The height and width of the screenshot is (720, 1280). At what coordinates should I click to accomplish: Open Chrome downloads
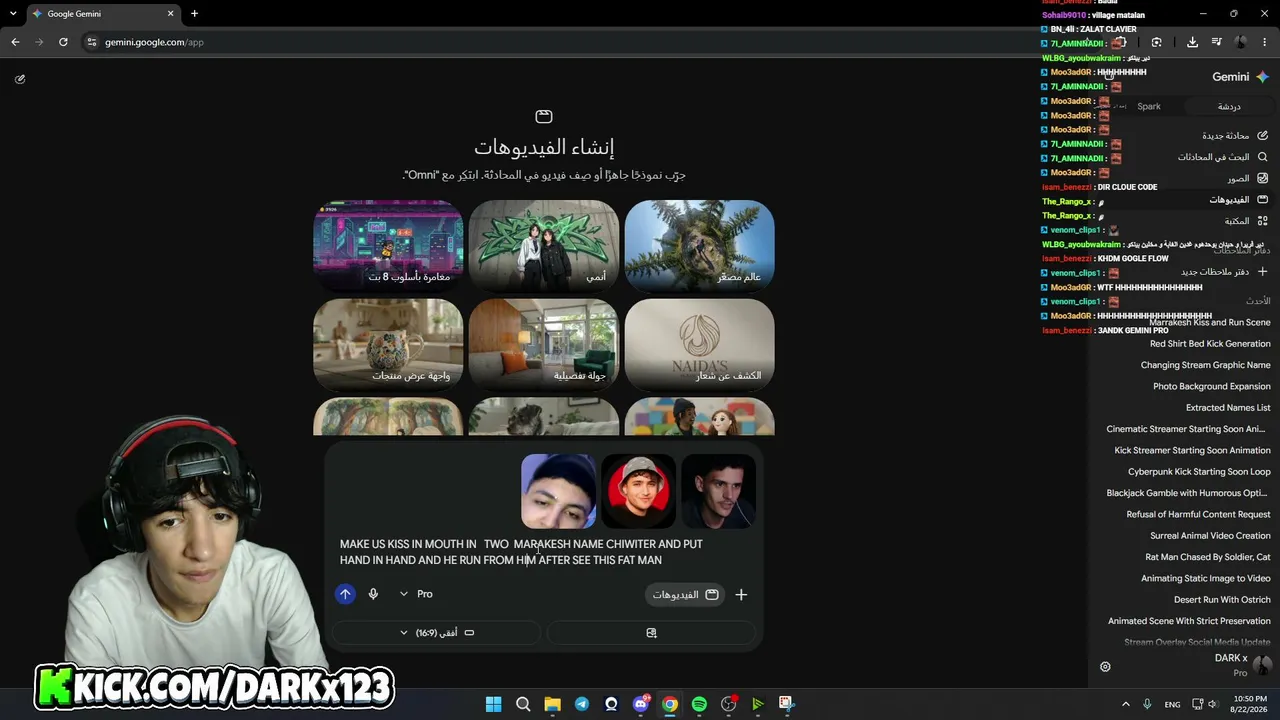(1192, 42)
